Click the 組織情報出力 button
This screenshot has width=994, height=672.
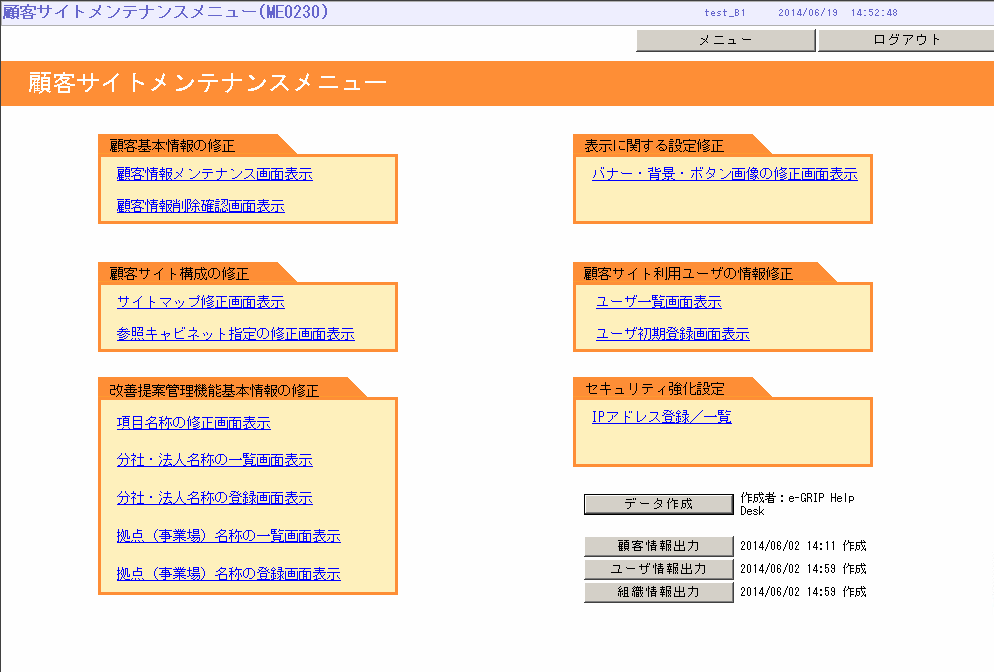pyautogui.click(x=659, y=591)
